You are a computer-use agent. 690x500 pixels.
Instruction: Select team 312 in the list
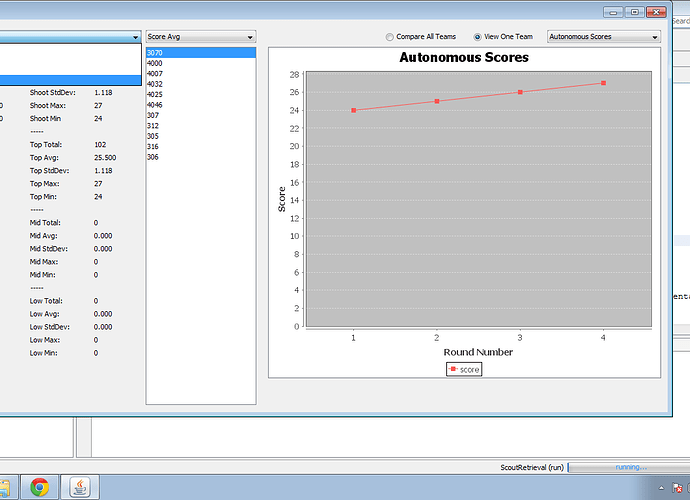[x=201, y=125]
